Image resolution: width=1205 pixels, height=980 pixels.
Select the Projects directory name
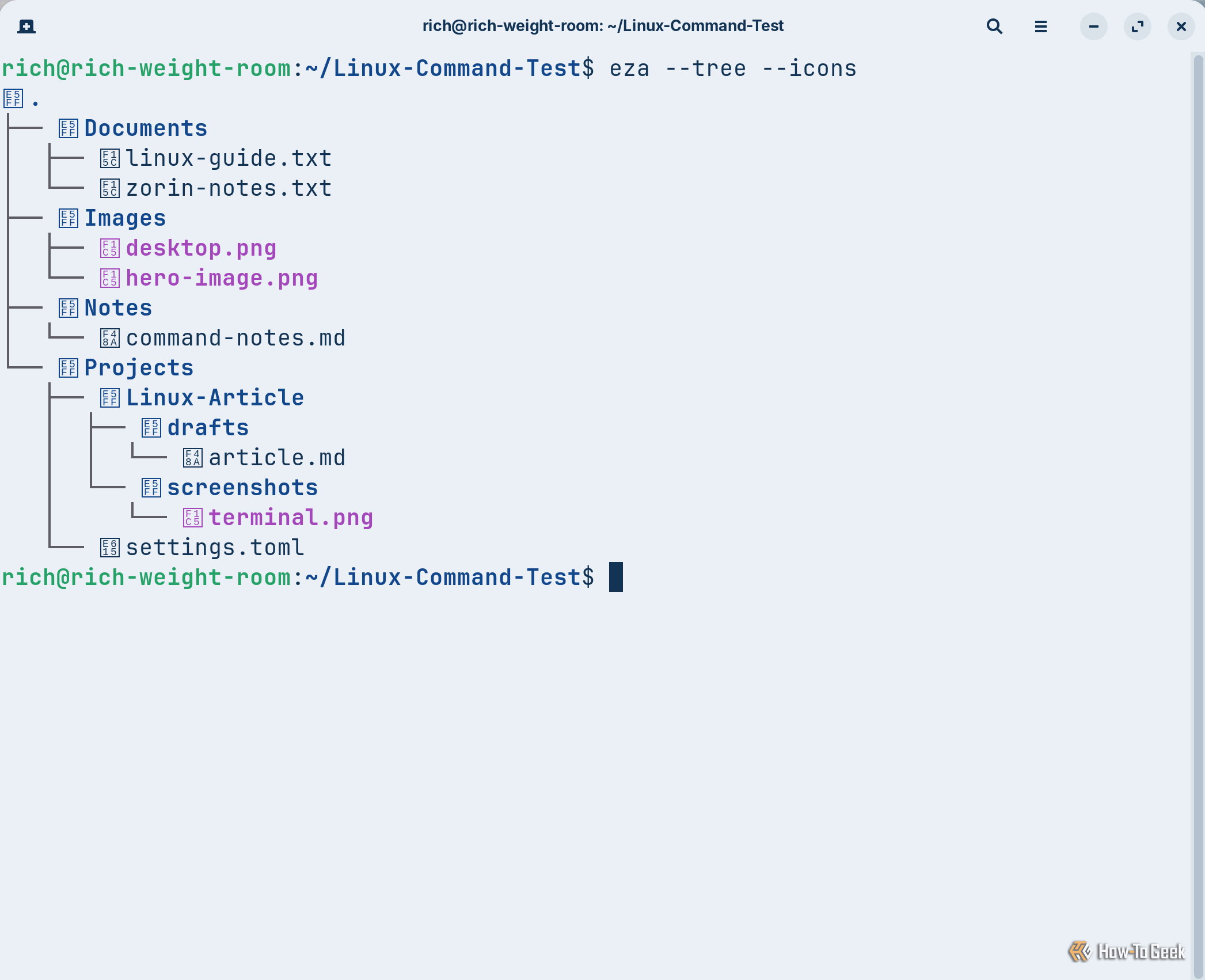pos(139,368)
